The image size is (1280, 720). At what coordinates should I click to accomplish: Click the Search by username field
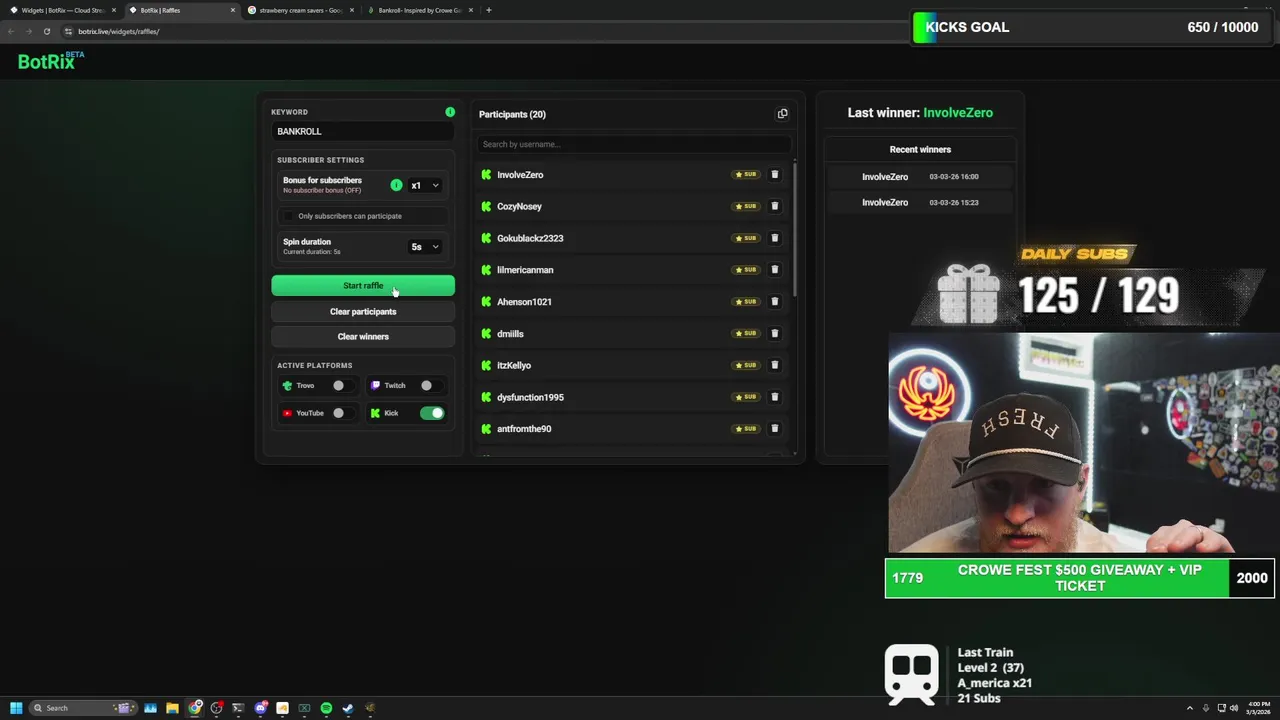[634, 144]
